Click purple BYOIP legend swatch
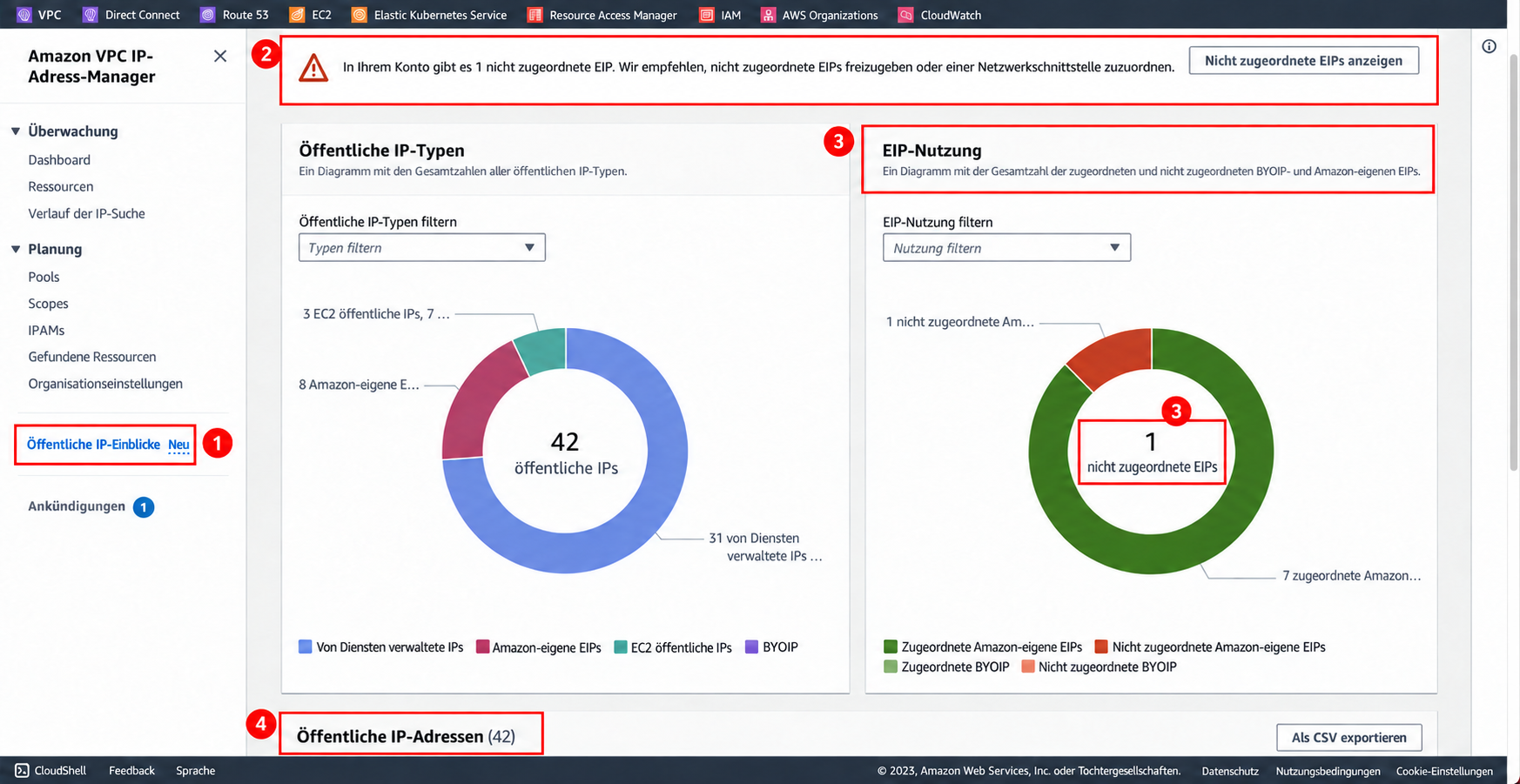 [x=751, y=647]
